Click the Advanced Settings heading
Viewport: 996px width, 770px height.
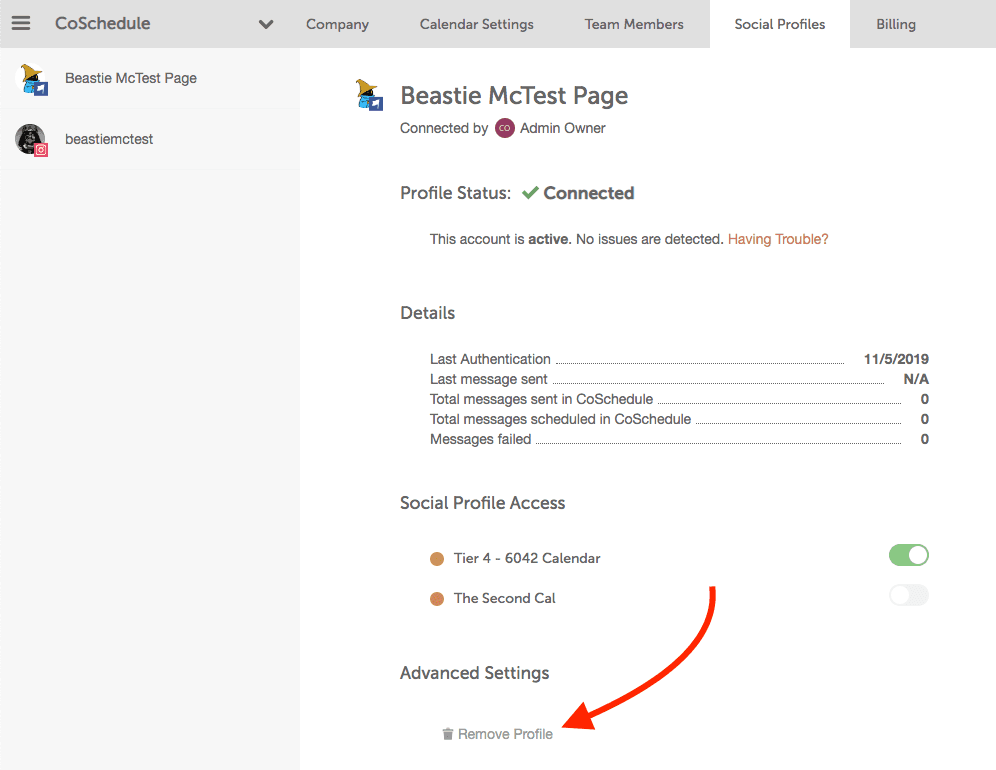pos(474,673)
